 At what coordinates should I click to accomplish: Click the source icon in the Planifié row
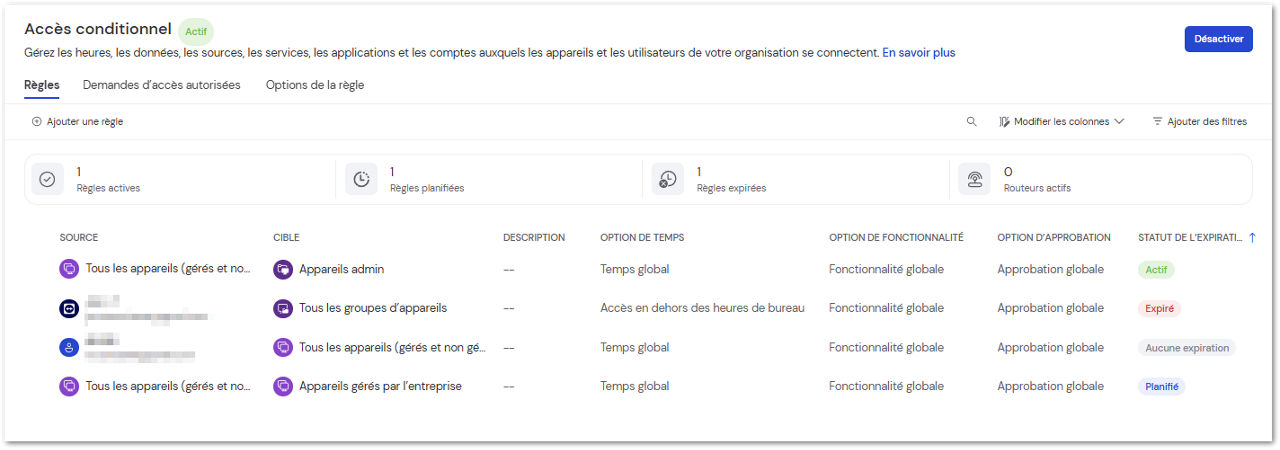69,386
